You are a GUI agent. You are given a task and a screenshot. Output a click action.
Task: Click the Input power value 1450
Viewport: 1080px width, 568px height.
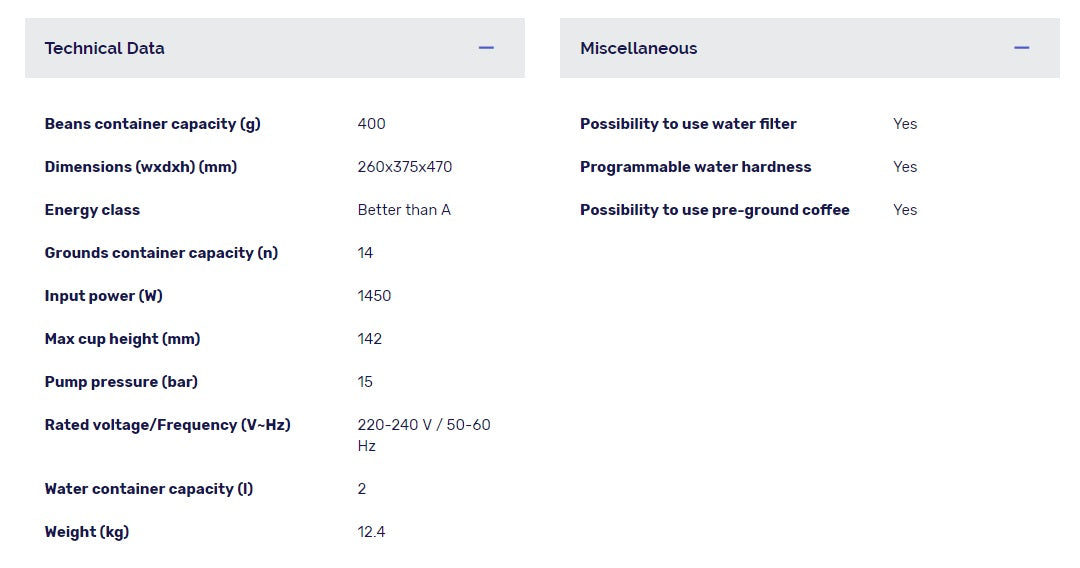[374, 296]
